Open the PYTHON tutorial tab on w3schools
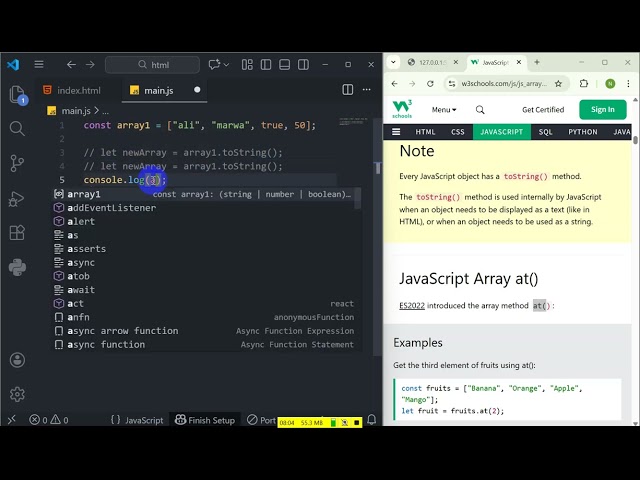This screenshot has height=480, width=640. (x=582, y=132)
